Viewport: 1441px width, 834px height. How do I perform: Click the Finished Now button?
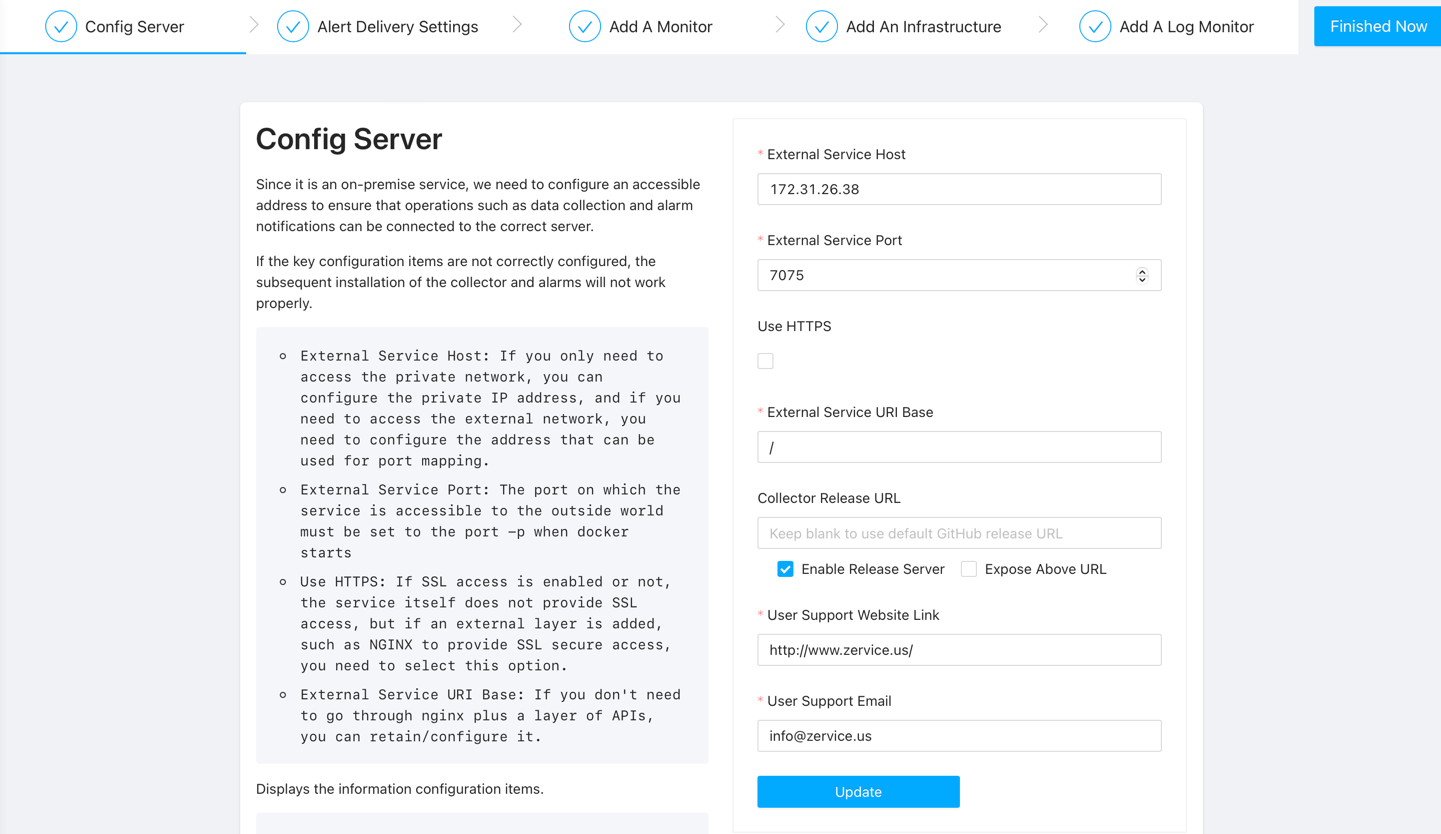click(x=1377, y=27)
